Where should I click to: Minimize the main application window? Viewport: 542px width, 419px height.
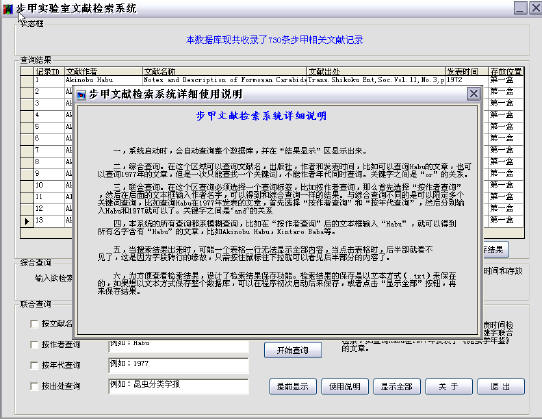click(520, 8)
